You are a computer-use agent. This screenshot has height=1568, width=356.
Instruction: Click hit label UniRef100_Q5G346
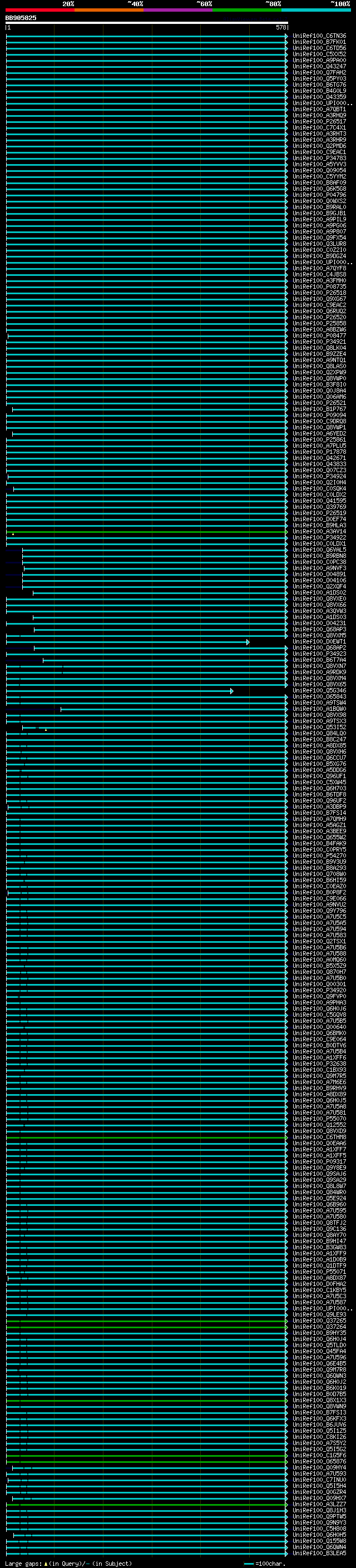click(x=319, y=690)
